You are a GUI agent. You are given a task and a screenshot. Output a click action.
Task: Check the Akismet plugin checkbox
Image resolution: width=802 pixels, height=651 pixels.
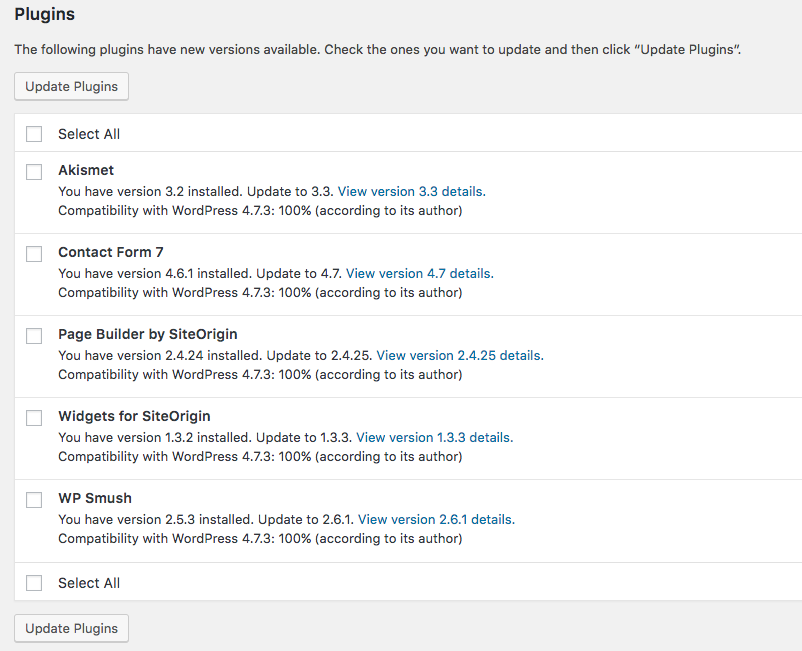pyautogui.click(x=34, y=171)
